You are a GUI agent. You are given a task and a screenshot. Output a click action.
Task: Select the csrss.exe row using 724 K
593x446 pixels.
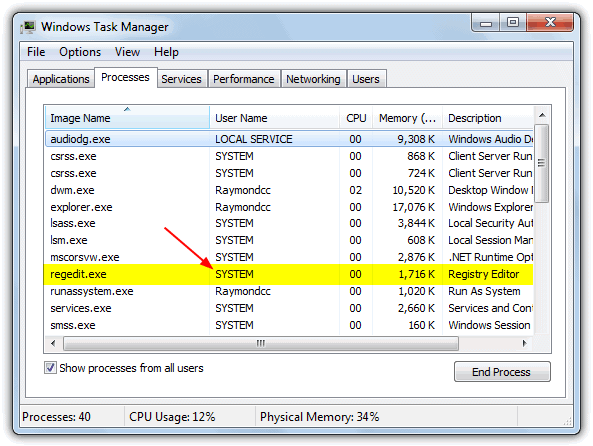tap(289, 173)
